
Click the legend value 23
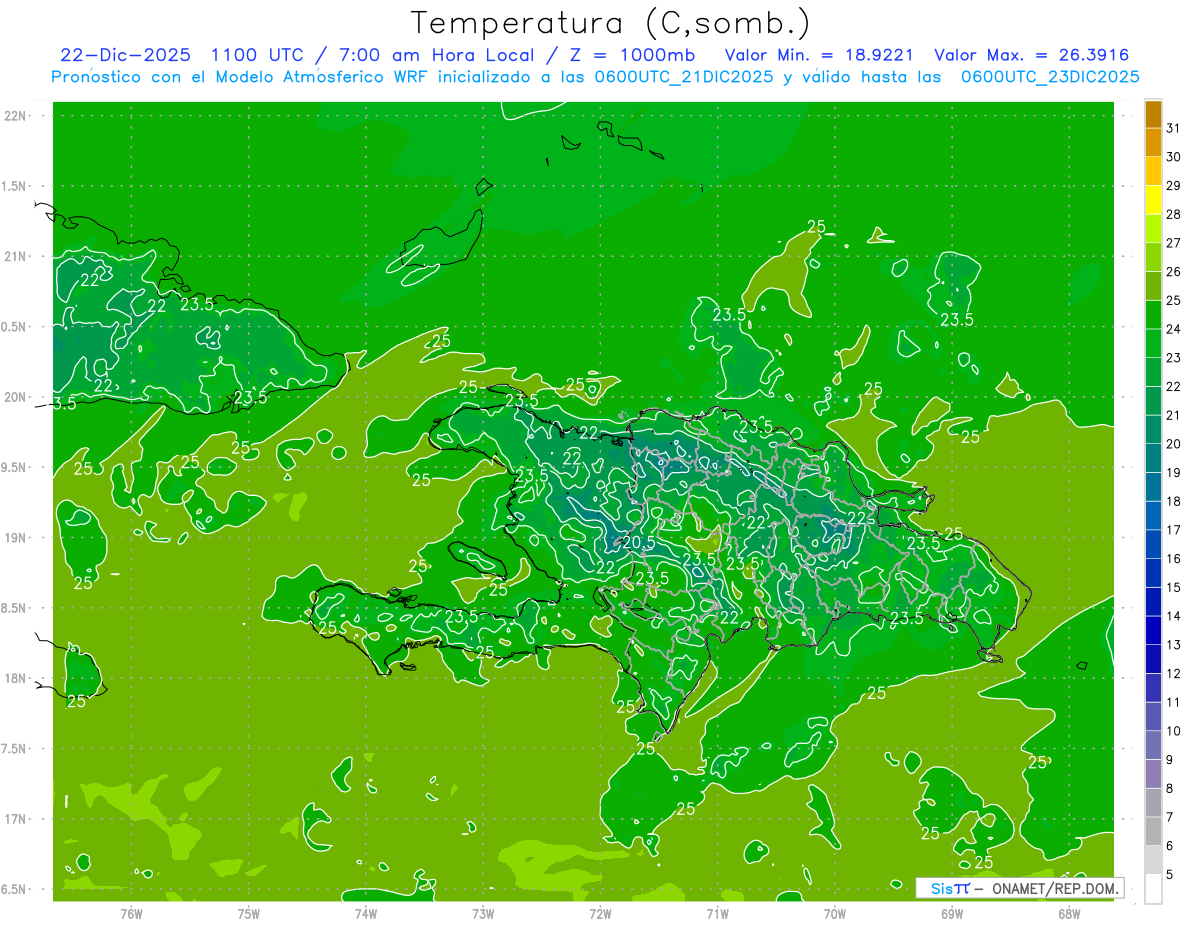(x=1174, y=358)
